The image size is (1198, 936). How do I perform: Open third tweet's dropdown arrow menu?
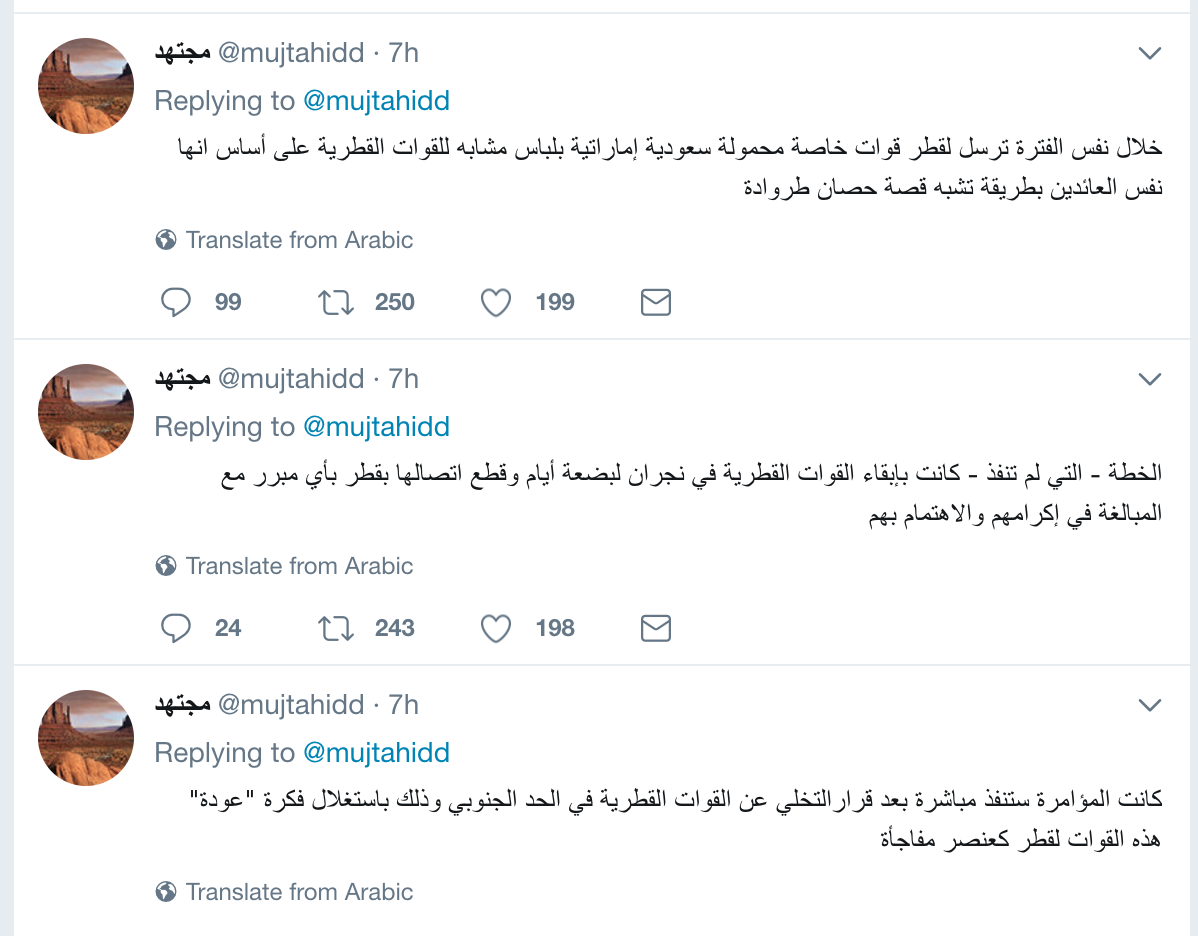1150,705
